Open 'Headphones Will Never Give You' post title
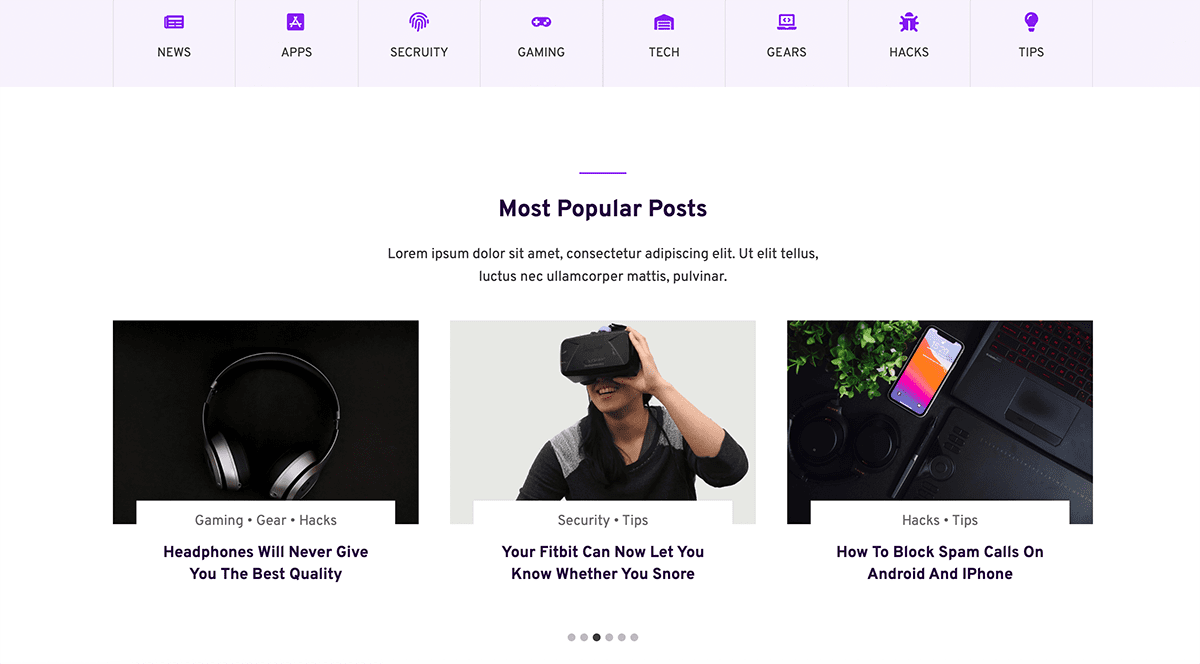 pos(266,563)
